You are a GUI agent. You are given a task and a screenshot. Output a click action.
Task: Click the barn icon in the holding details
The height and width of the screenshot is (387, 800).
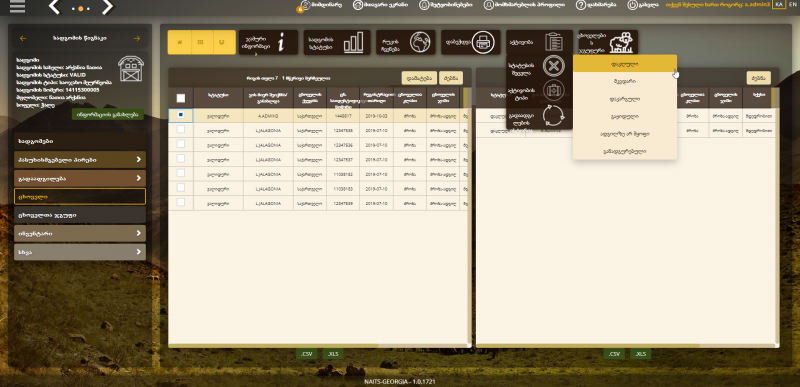pos(131,68)
